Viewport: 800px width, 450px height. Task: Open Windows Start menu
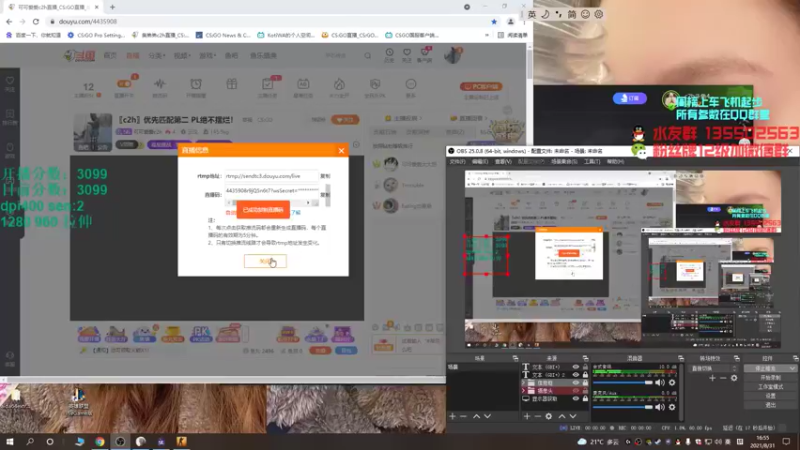[10, 441]
